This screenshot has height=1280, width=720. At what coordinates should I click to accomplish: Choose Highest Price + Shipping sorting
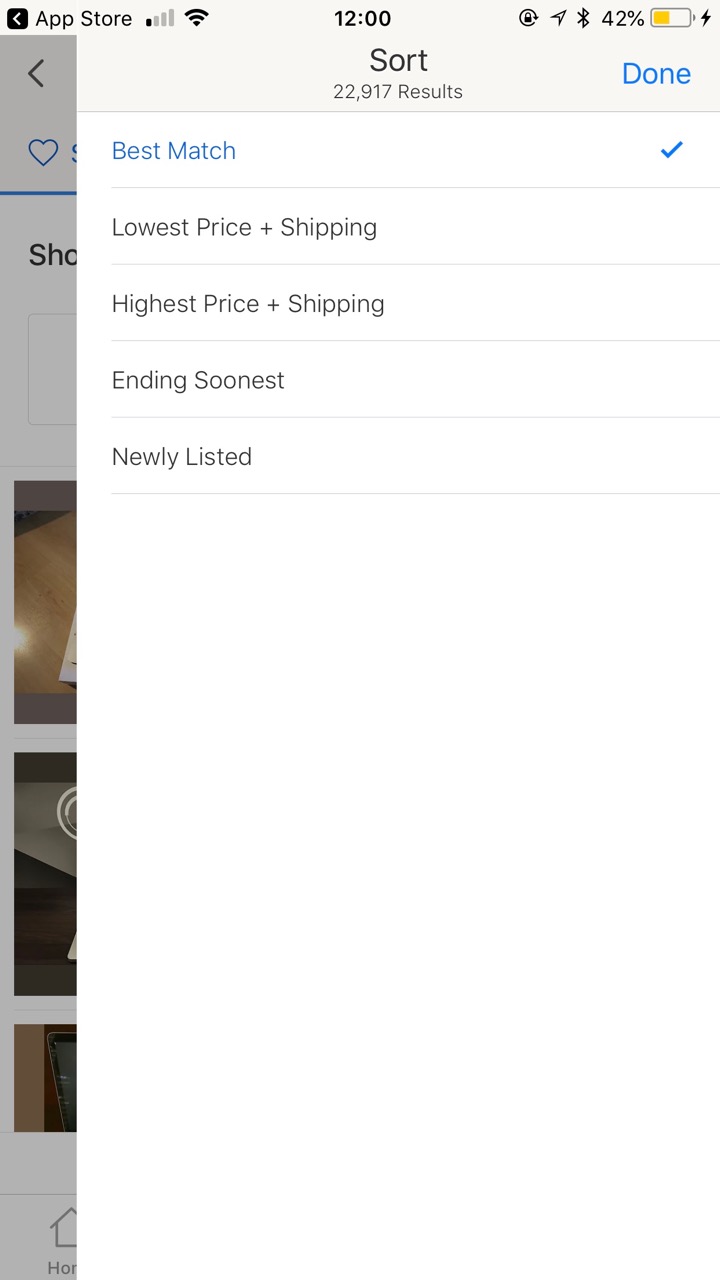248,304
